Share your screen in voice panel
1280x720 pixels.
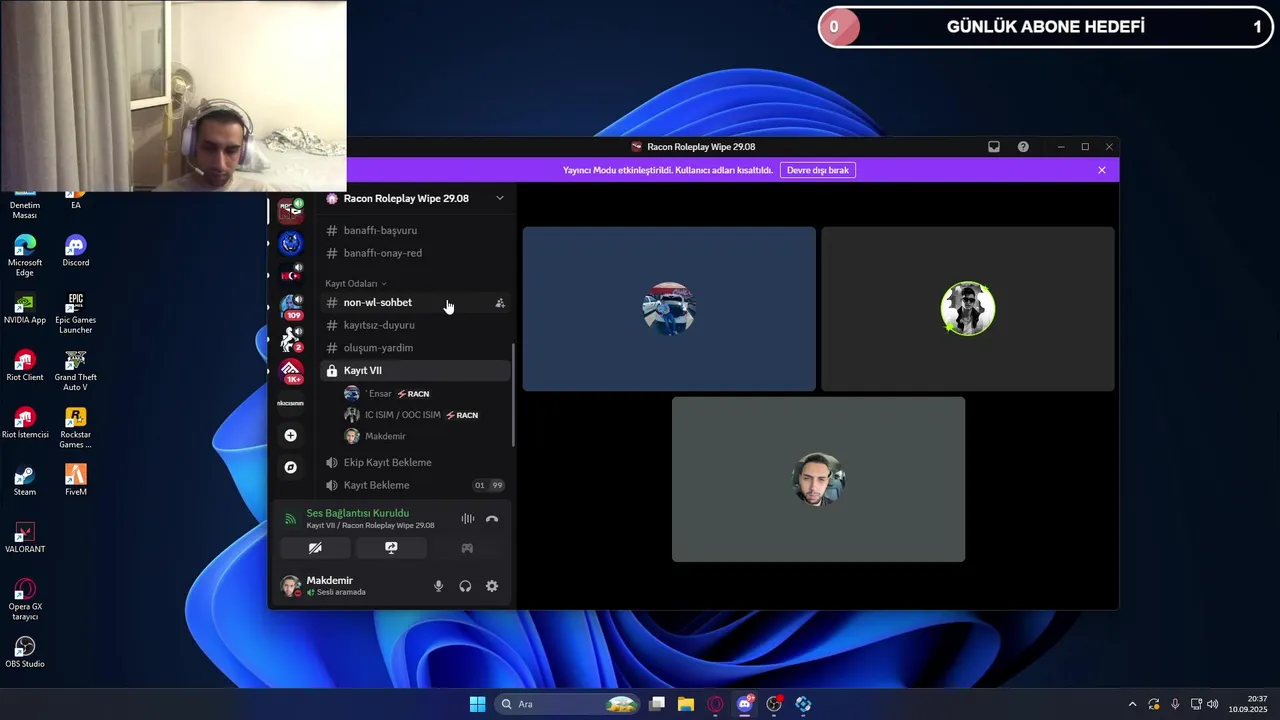[x=391, y=548]
